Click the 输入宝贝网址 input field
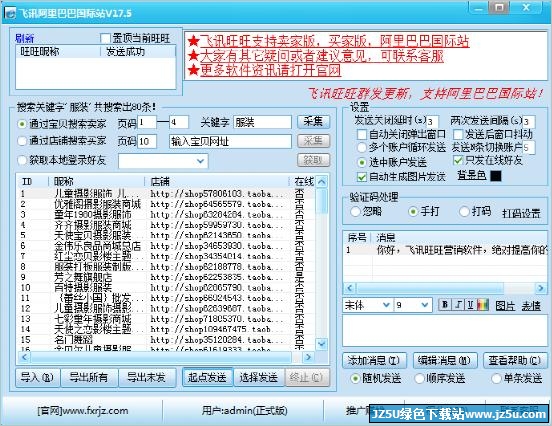The image size is (552, 426). (x=230, y=142)
